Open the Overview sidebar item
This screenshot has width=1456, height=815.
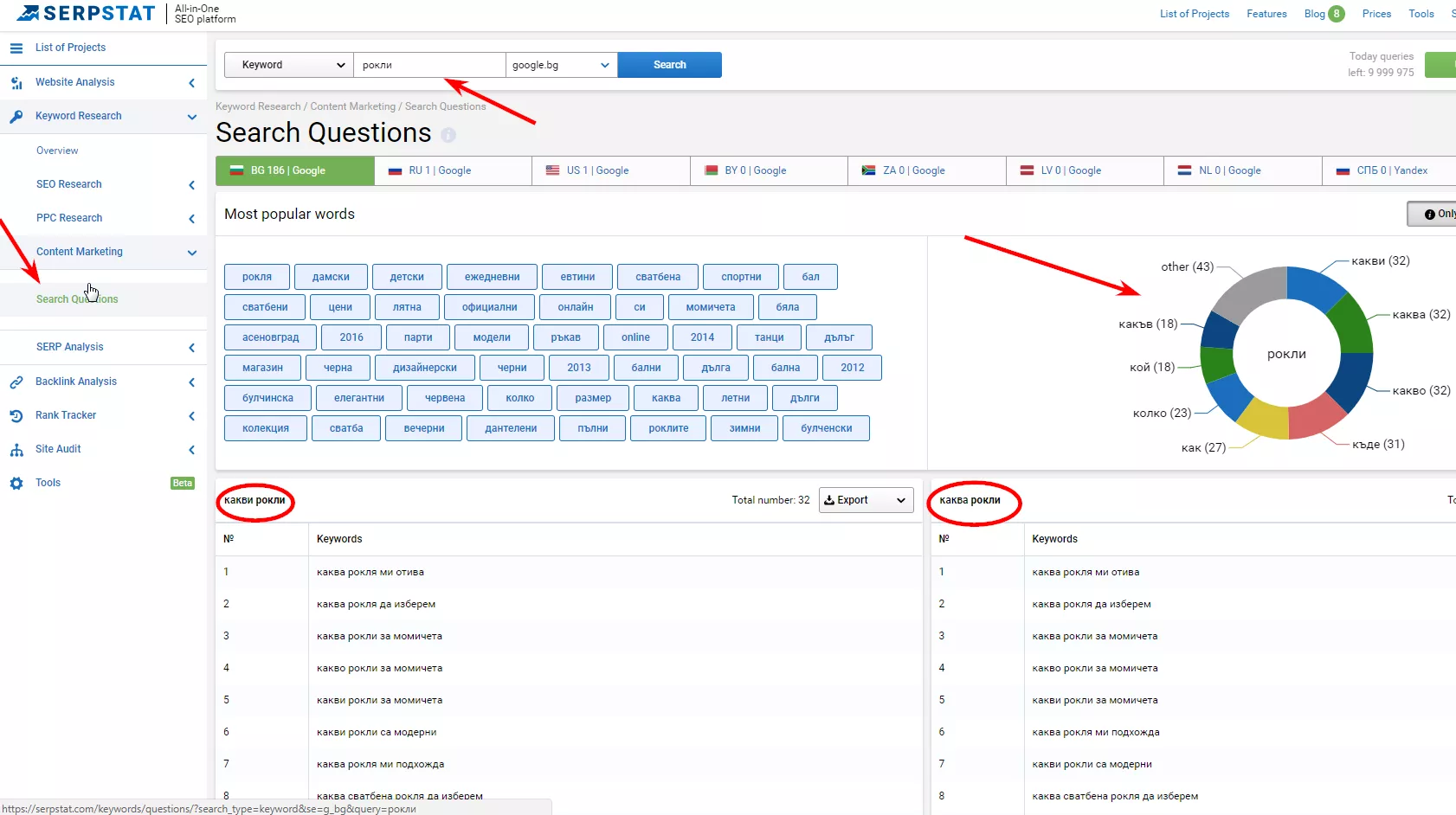click(x=57, y=151)
